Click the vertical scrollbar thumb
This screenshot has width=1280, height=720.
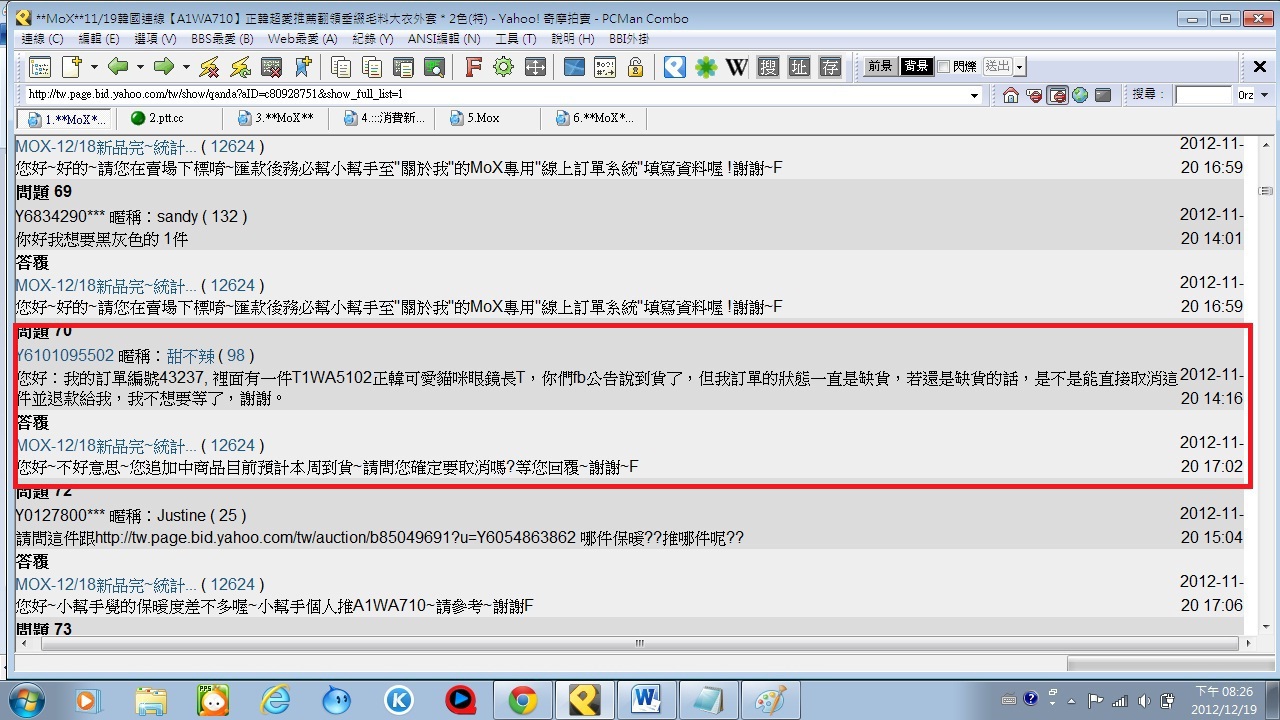click(x=1264, y=190)
